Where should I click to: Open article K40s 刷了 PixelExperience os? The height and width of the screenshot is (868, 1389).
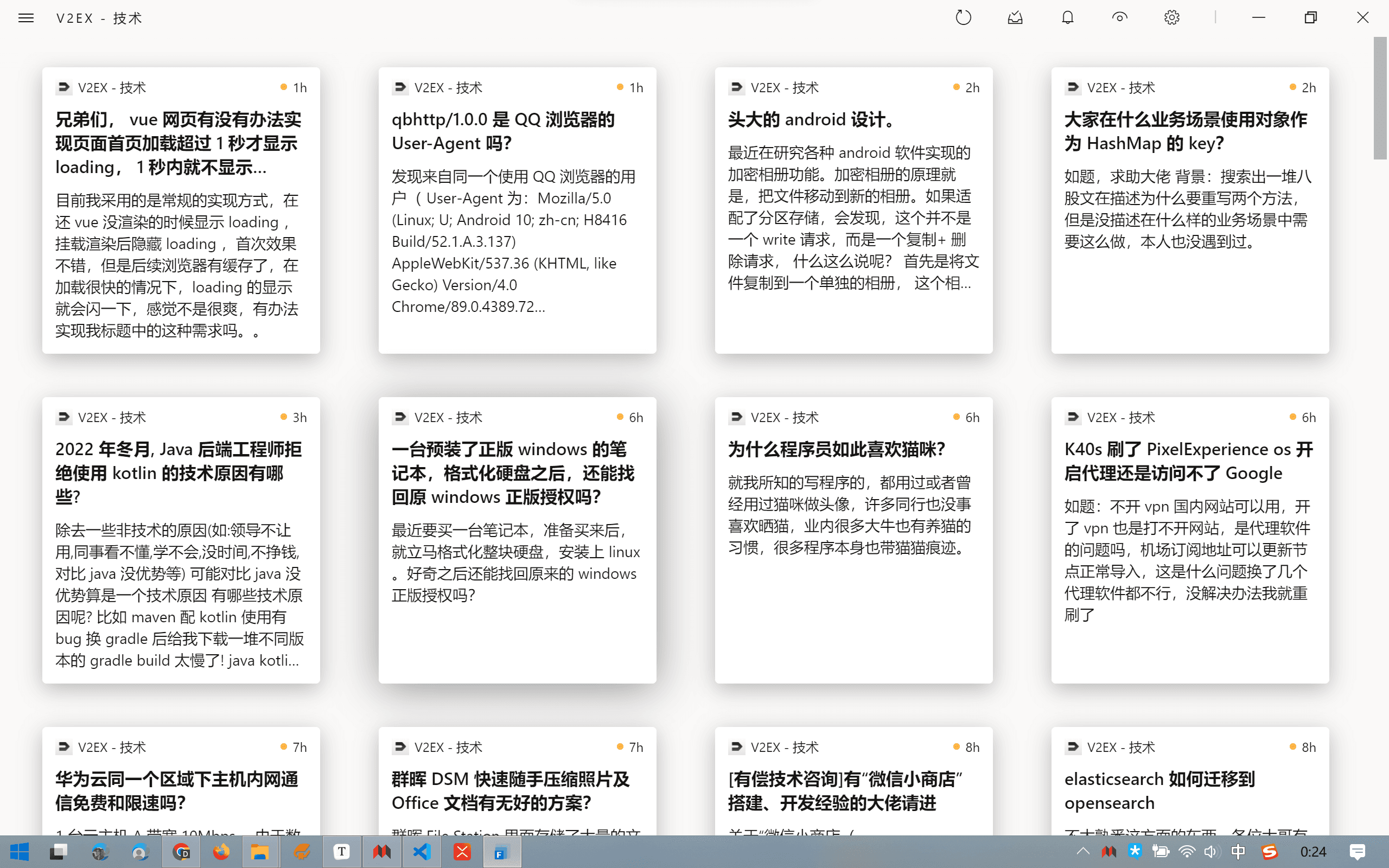click(x=1190, y=540)
